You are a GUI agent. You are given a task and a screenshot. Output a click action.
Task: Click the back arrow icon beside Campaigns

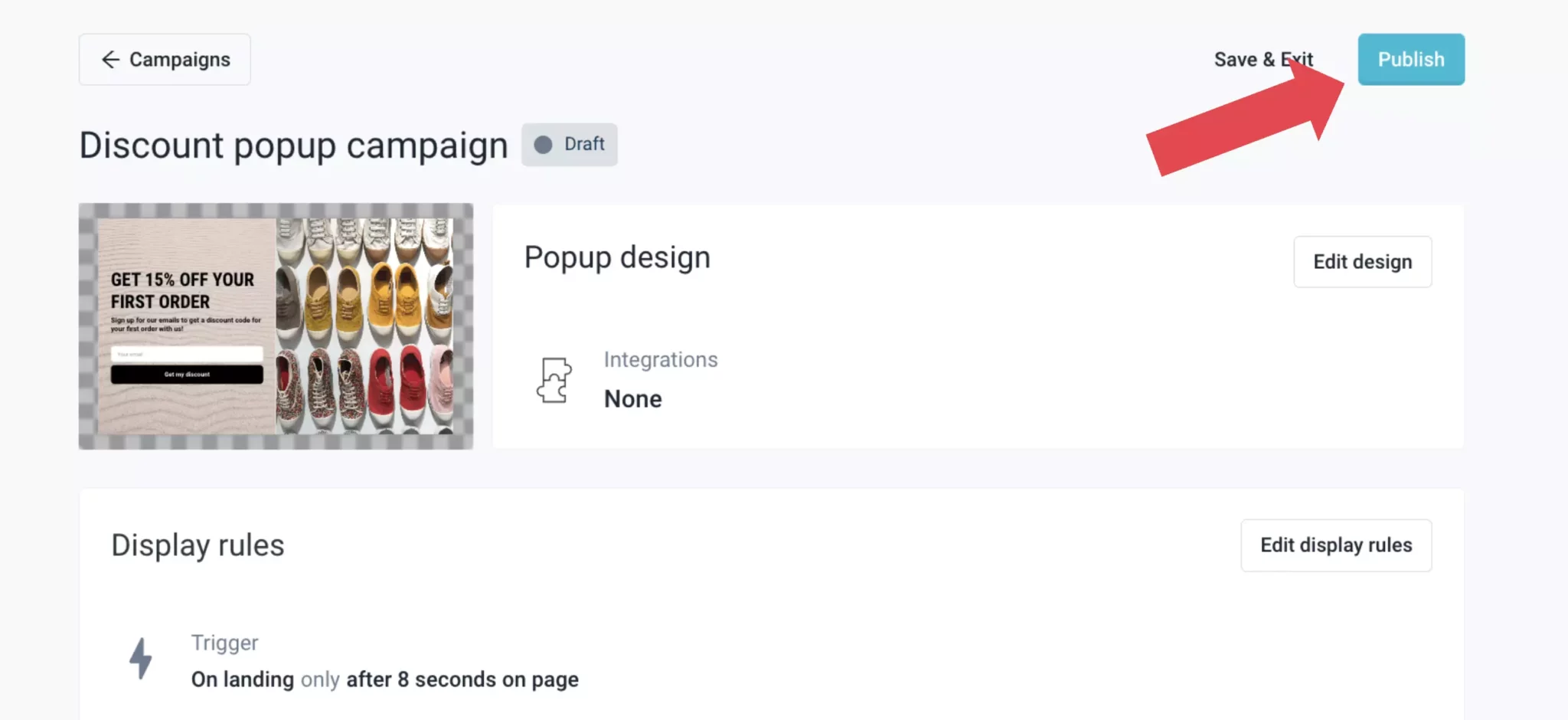tap(110, 60)
